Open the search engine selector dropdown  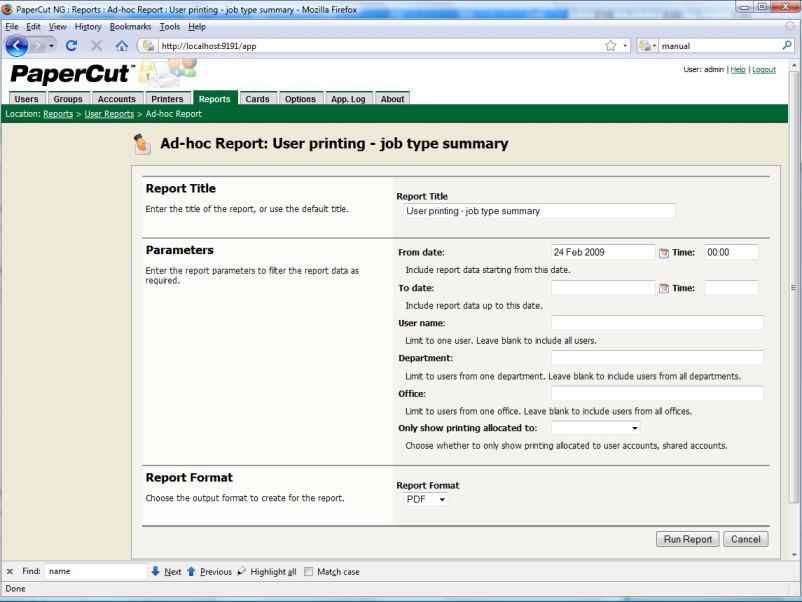pos(647,46)
